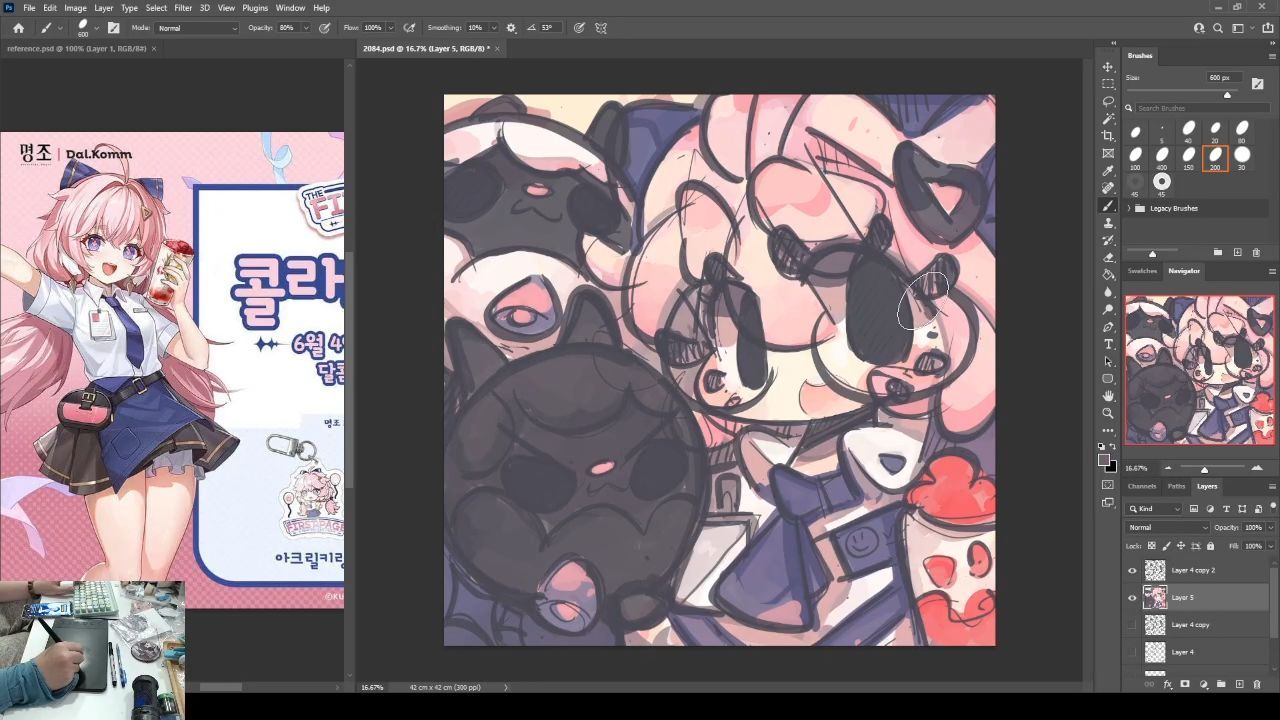Image resolution: width=1280 pixels, height=720 pixels.
Task: Select the 400 brush preset
Action: pos(1162,157)
